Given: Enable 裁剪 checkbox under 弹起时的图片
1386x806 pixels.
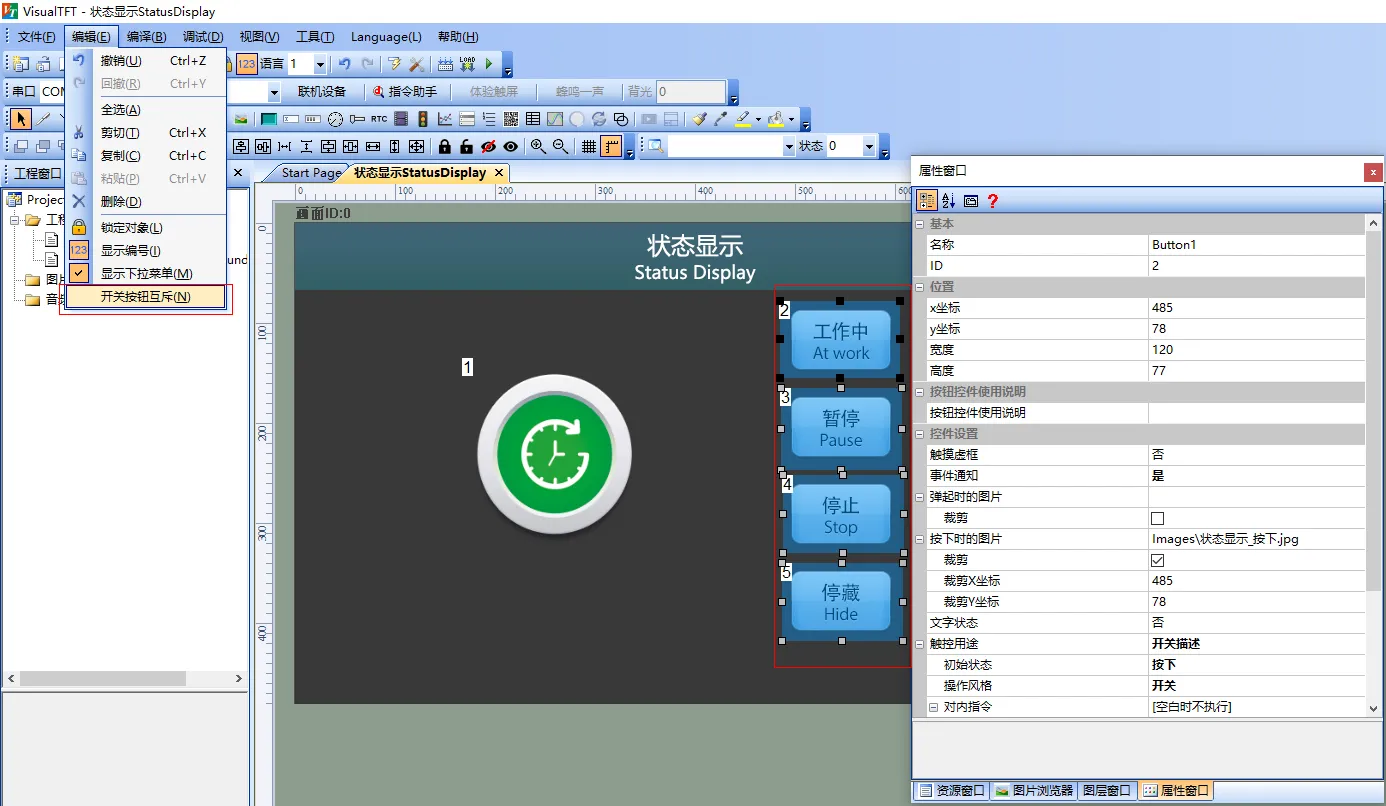Looking at the screenshot, I should (1158, 518).
